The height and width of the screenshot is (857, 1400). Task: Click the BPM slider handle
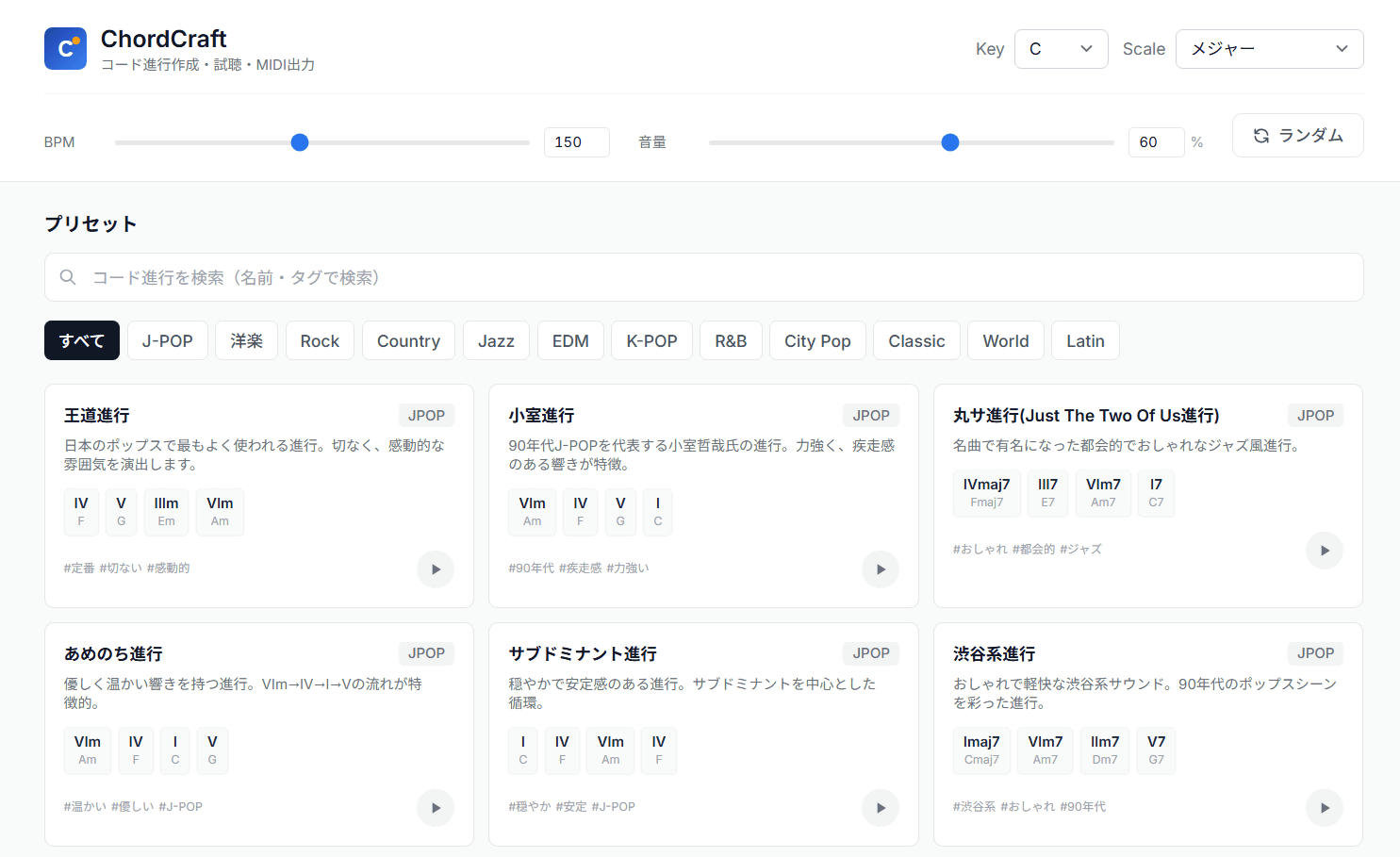click(x=300, y=142)
